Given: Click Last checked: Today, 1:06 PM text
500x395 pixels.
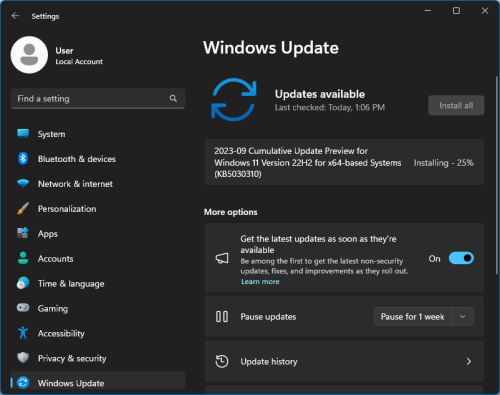Looking at the screenshot, I should click(330, 107).
